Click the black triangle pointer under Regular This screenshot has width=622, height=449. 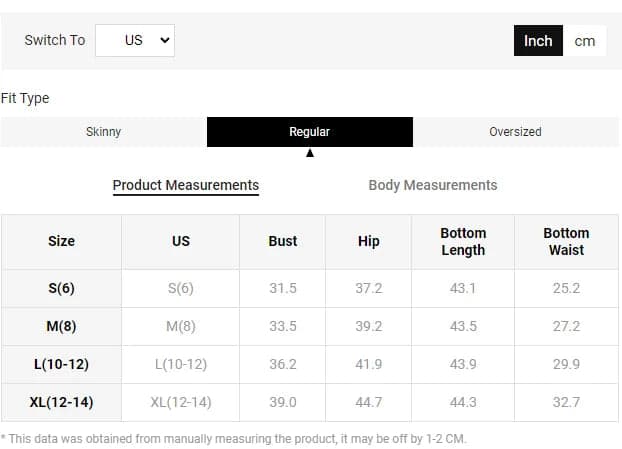(310, 153)
